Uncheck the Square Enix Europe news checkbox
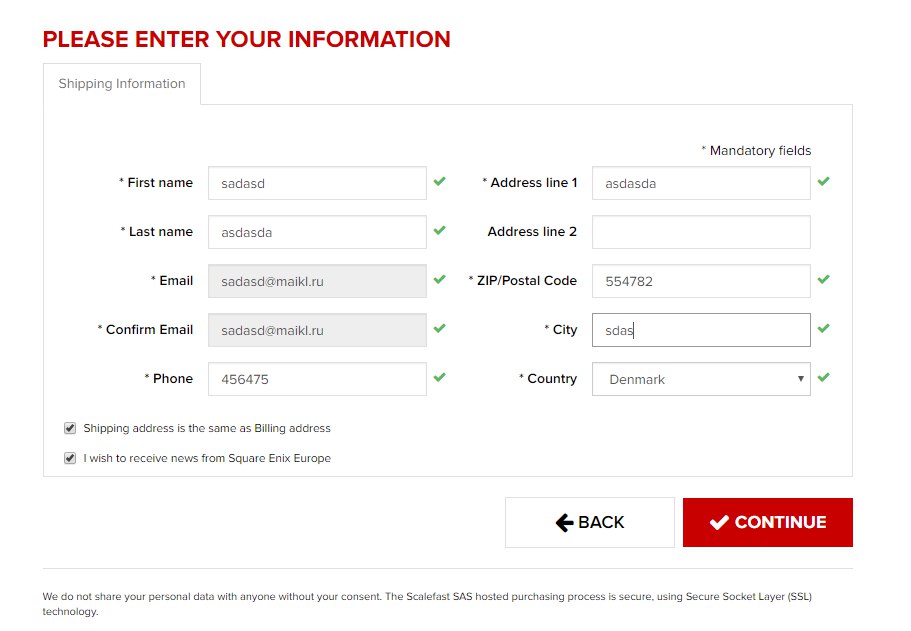The image size is (911, 631). (70, 458)
